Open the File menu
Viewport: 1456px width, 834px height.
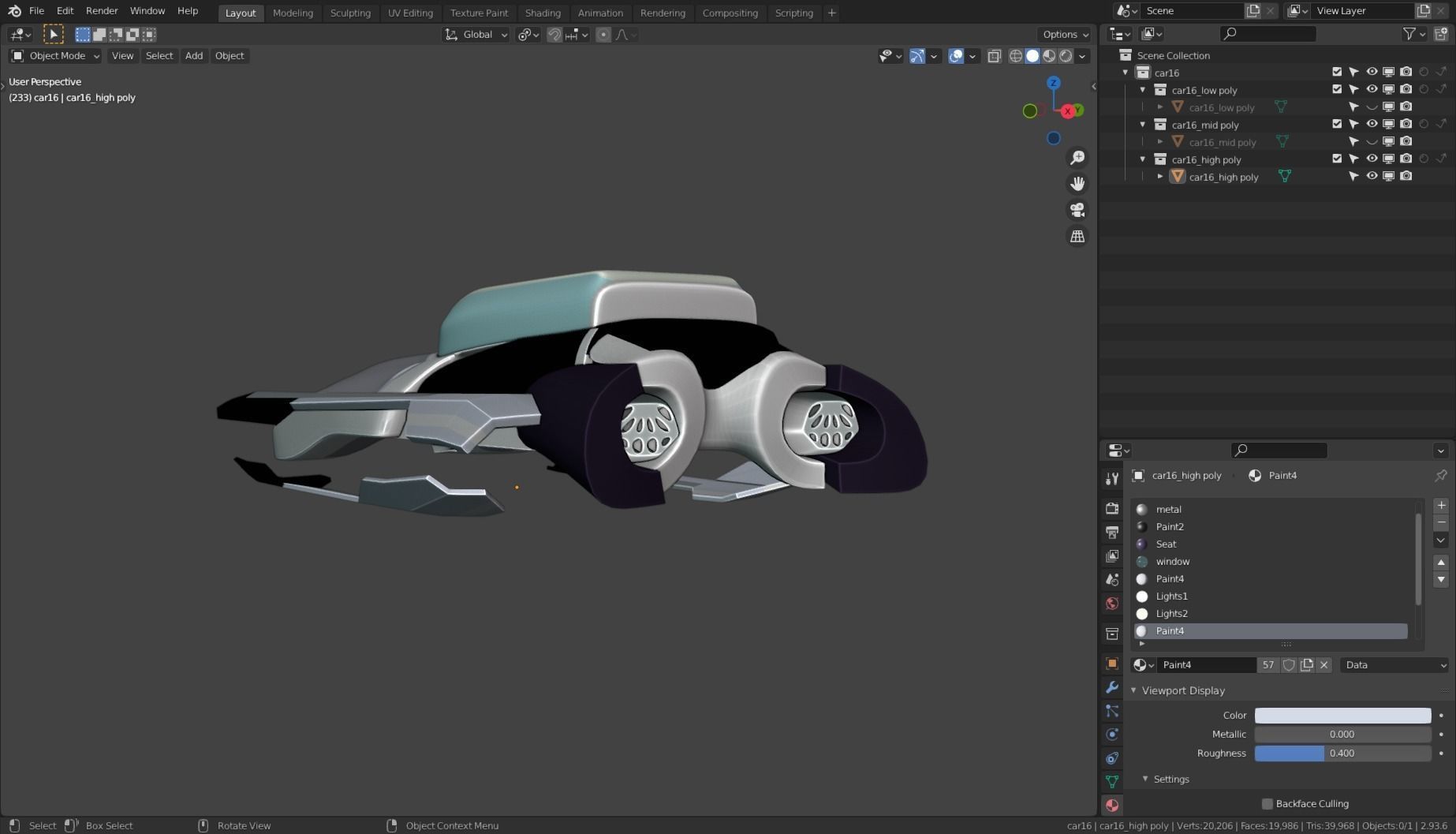pos(36,11)
